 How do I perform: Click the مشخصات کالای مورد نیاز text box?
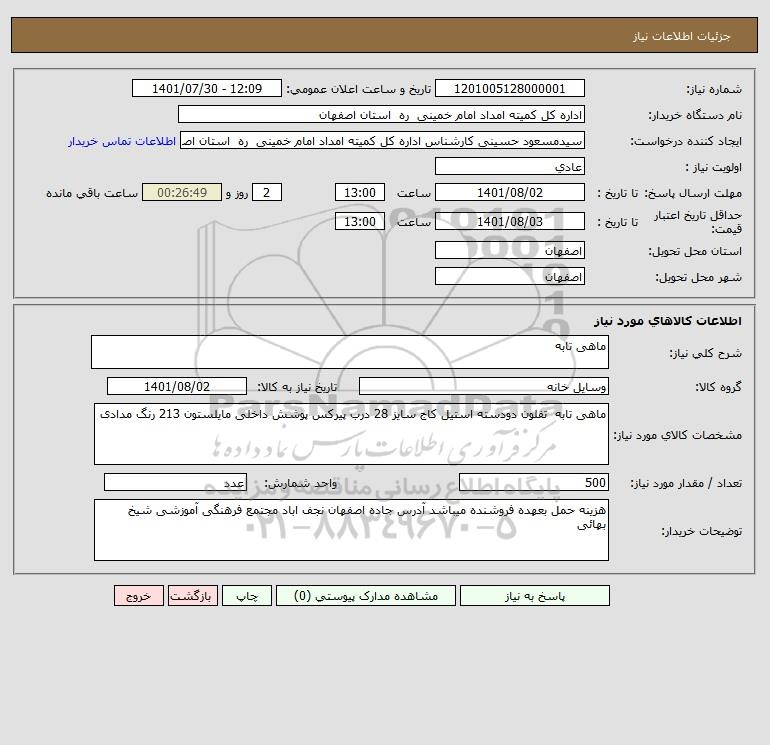tap(351, 434)
